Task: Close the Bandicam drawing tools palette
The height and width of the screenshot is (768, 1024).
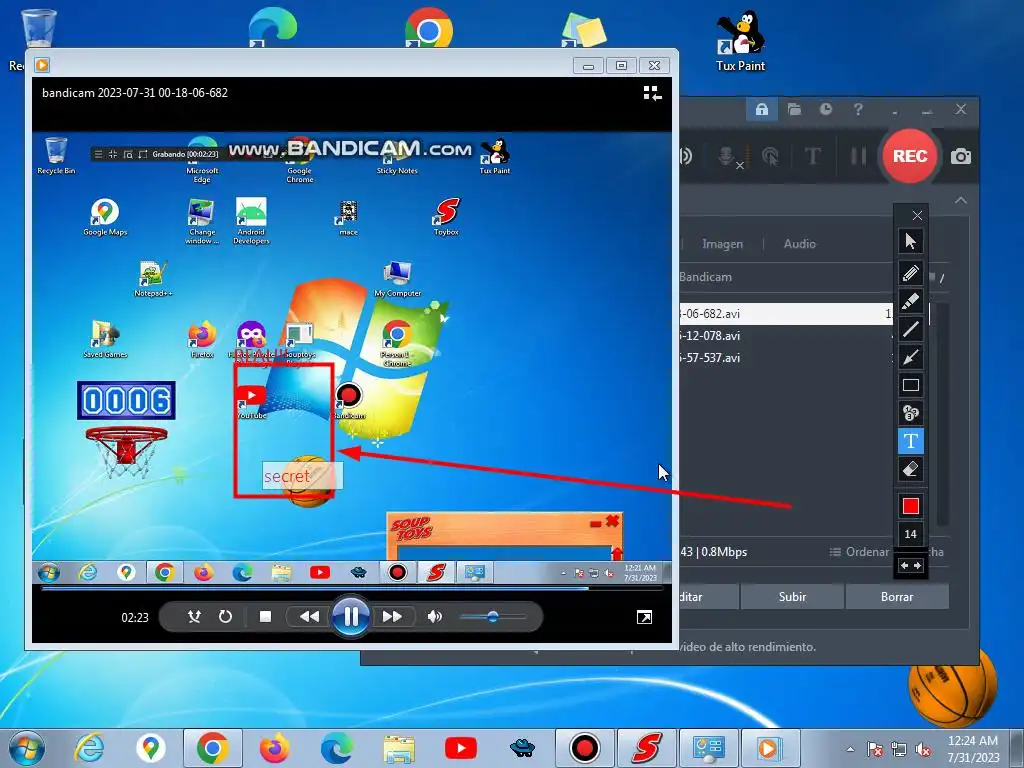Action: pyautogui.click(x=917, y=216)
